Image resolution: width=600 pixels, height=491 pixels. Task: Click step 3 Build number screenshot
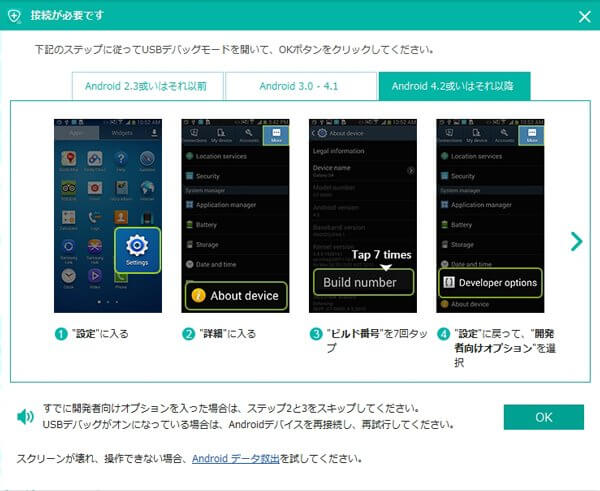(363, 215)
